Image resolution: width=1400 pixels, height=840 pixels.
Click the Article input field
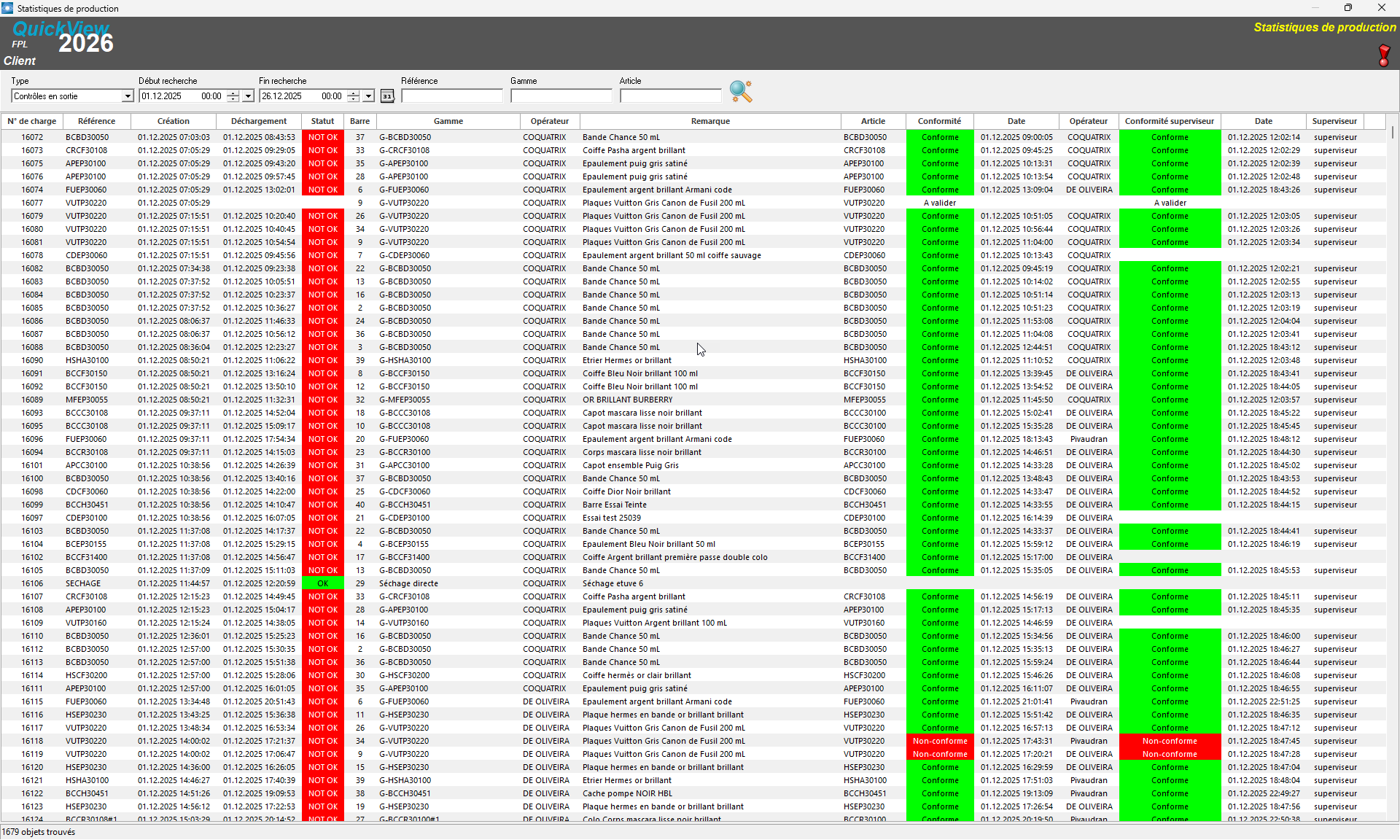coord(670,96)
